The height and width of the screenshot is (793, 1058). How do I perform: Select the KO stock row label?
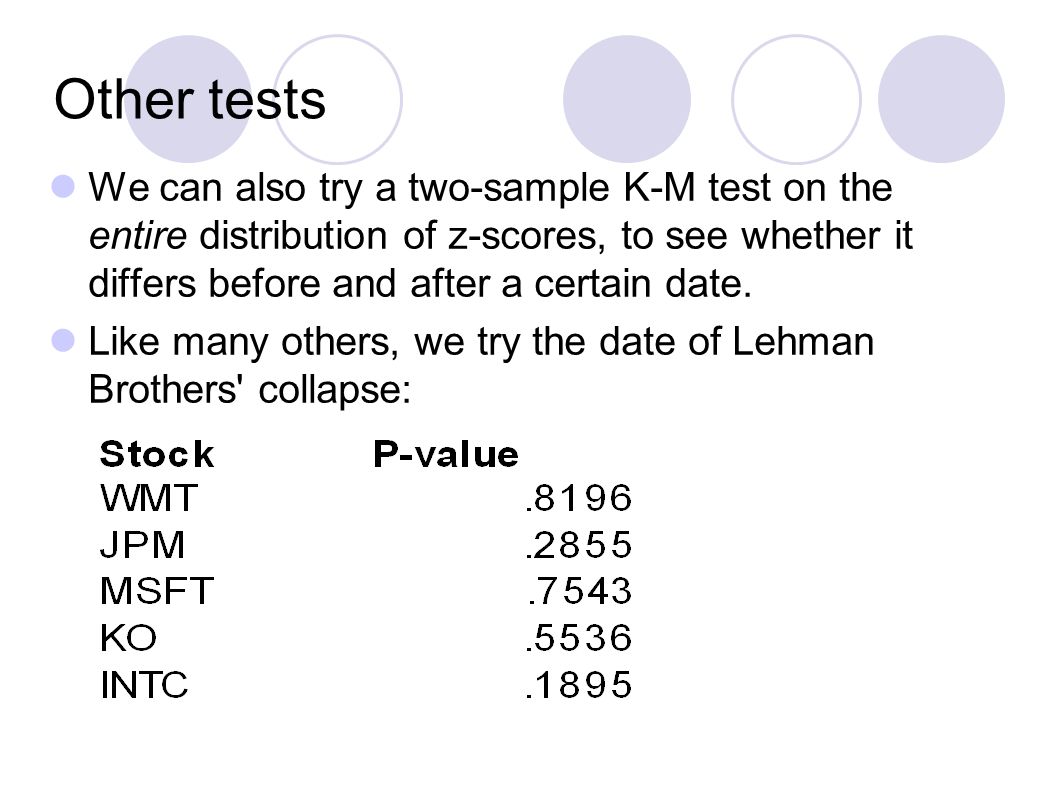pyautogui.click(x=128, y=638)
